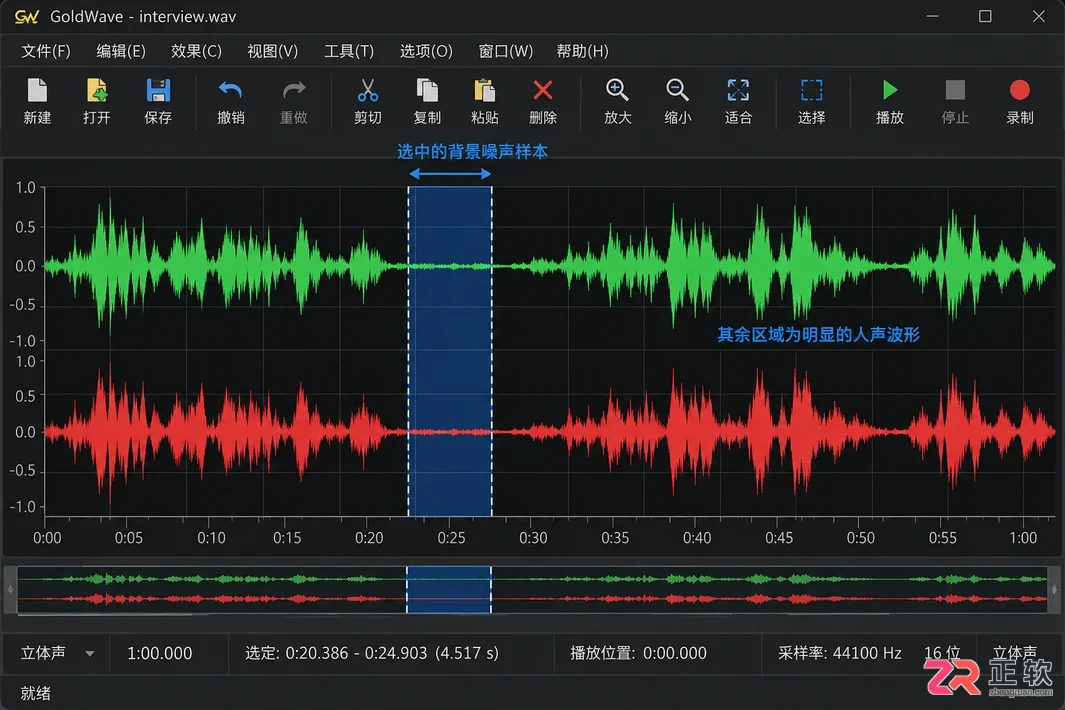Open the 视图(V) menu
The height and width of the screenshot is (710, 1065).
[x=272, y=51]
